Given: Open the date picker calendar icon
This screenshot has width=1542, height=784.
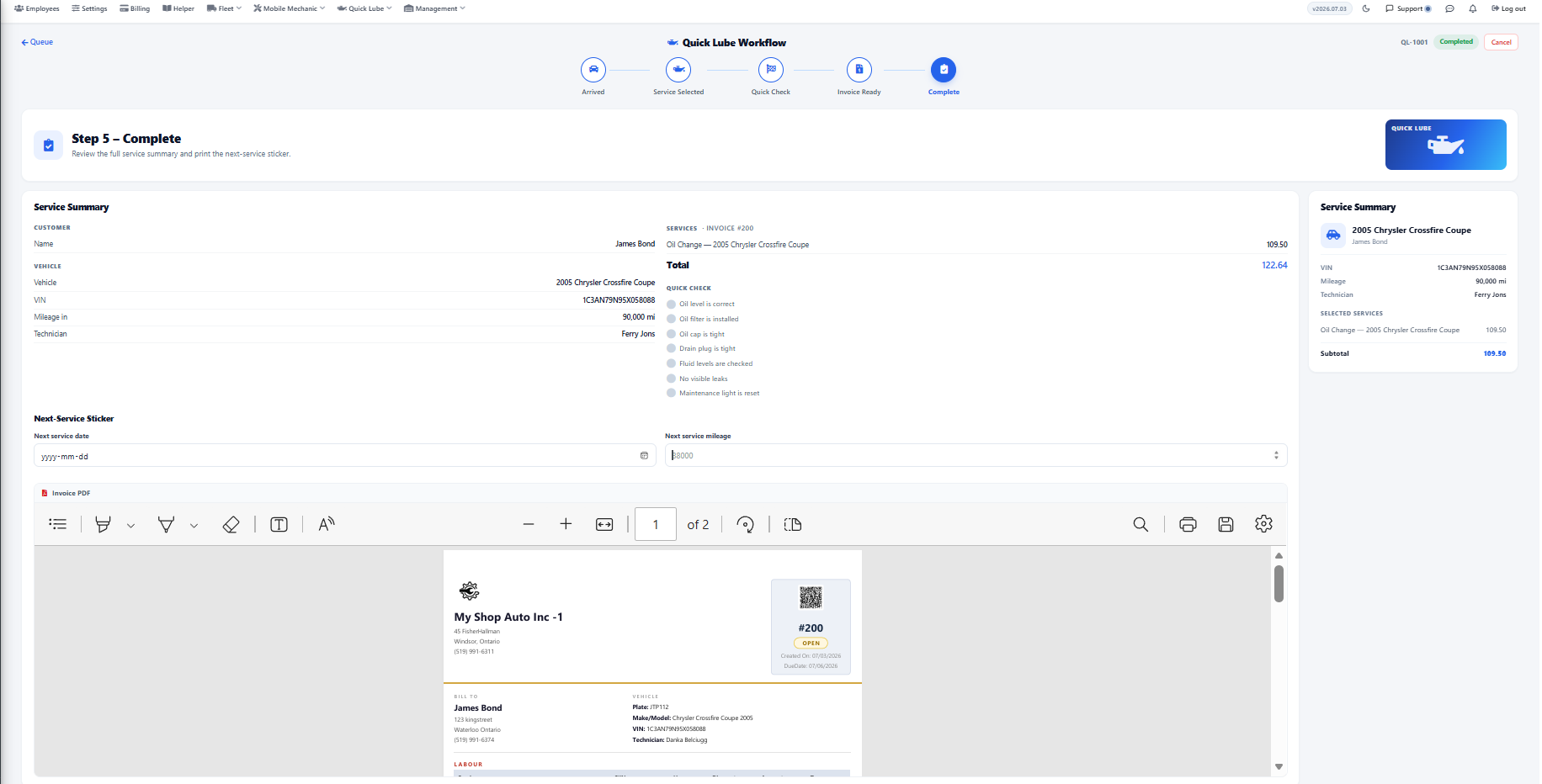Looking at the screenshot, I should (644, 456).
